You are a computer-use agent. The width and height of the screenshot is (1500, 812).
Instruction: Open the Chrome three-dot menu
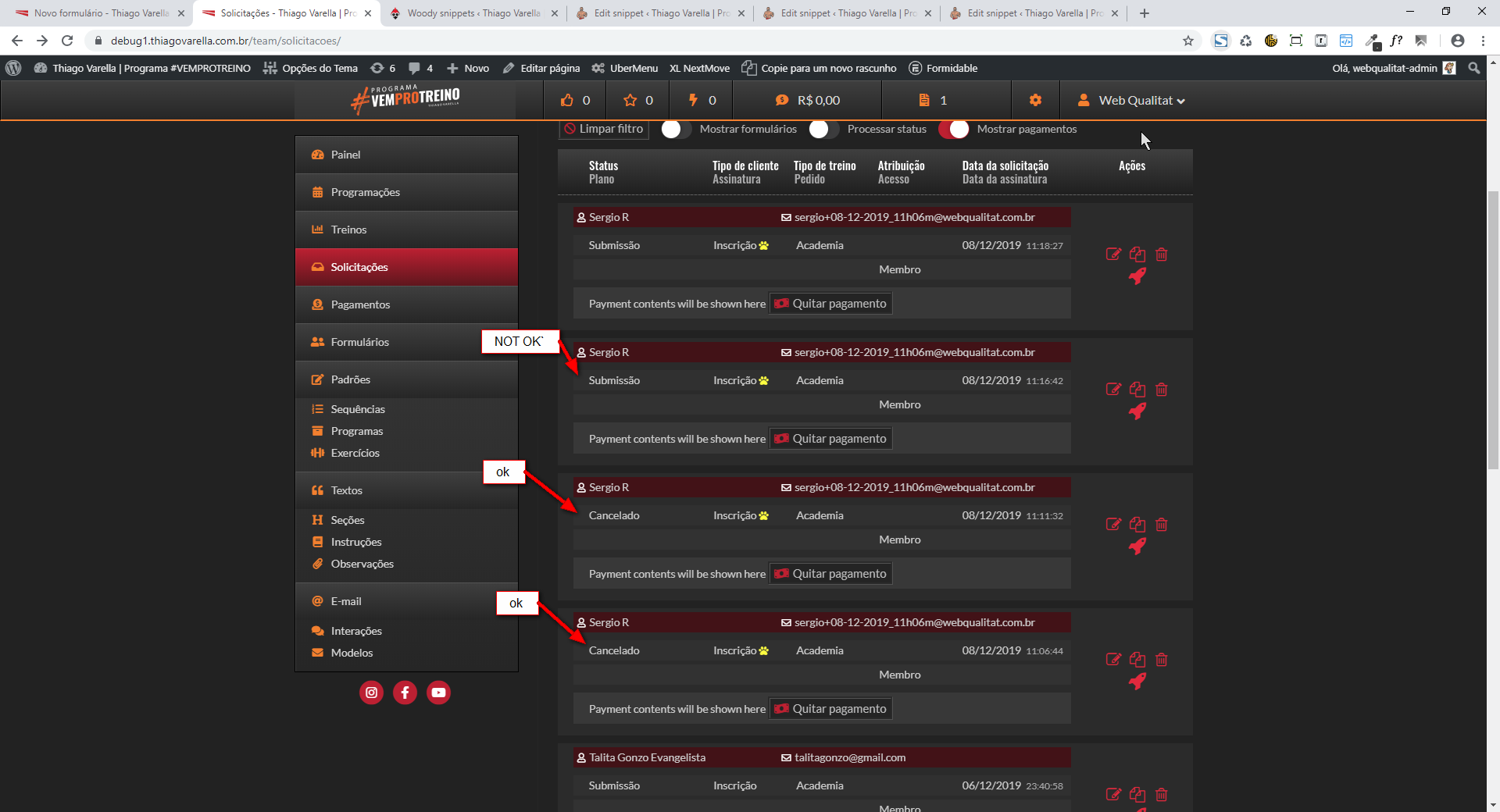pos(1483,41)
